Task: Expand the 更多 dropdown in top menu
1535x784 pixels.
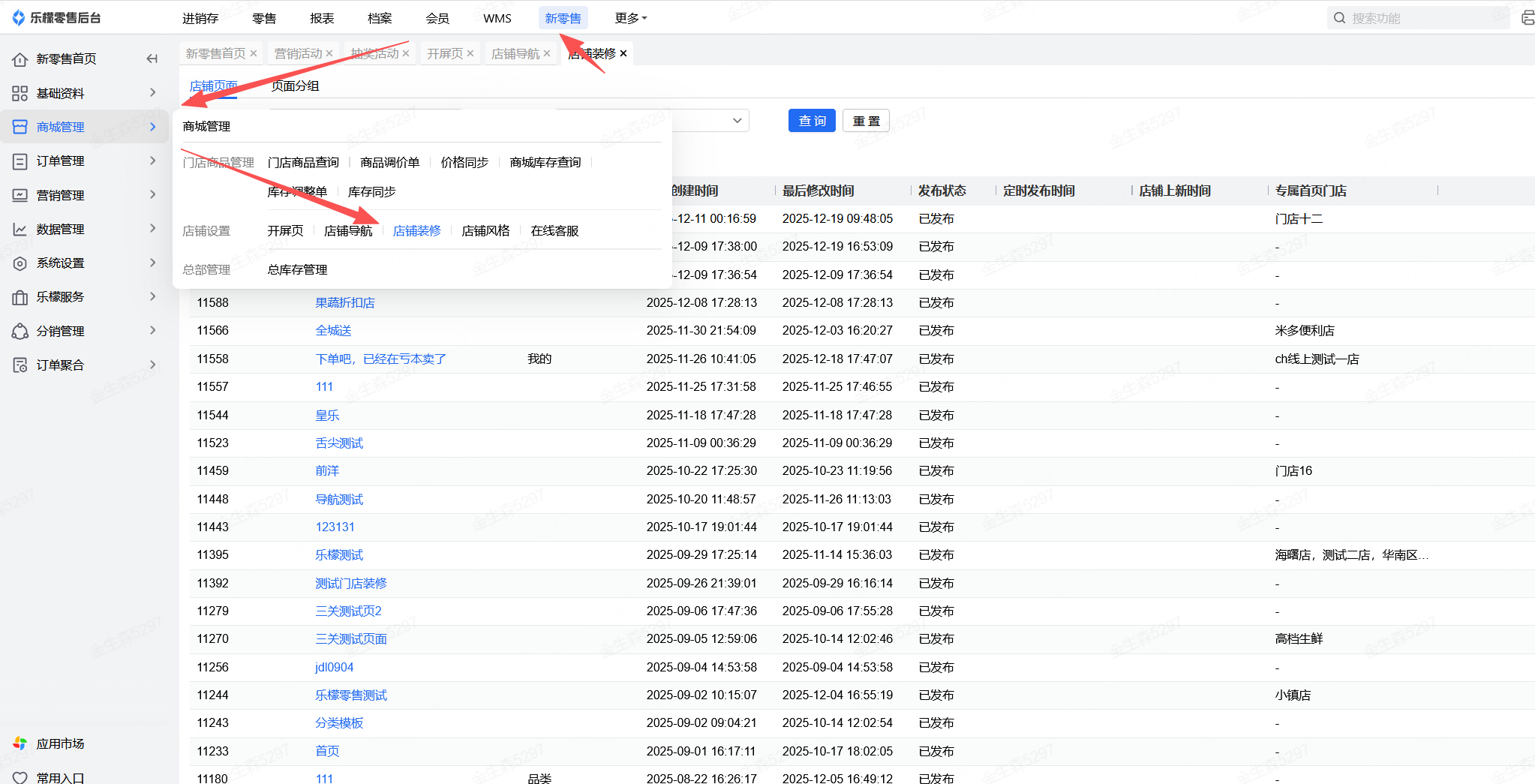Action: coord(630,18)
